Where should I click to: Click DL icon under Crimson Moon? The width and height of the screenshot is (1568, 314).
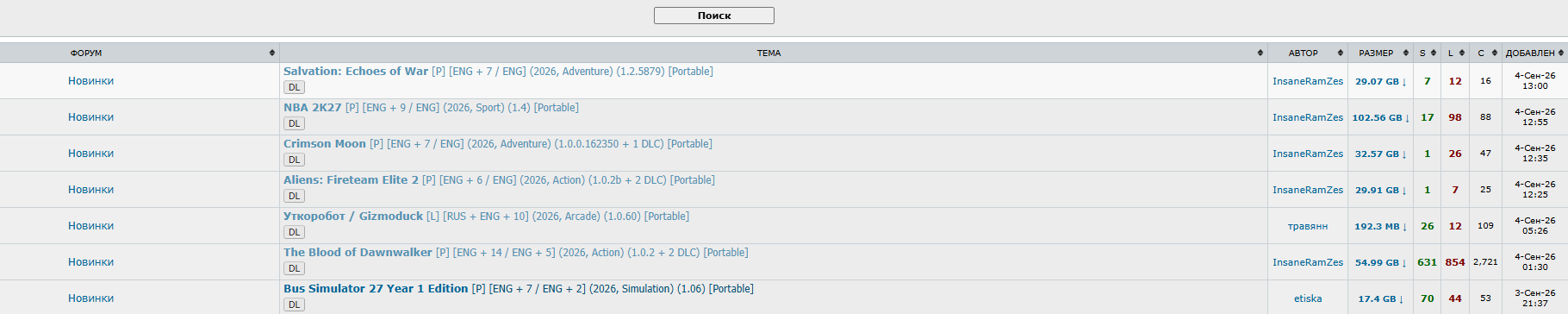pyautogui.click(x=294, y=160)
